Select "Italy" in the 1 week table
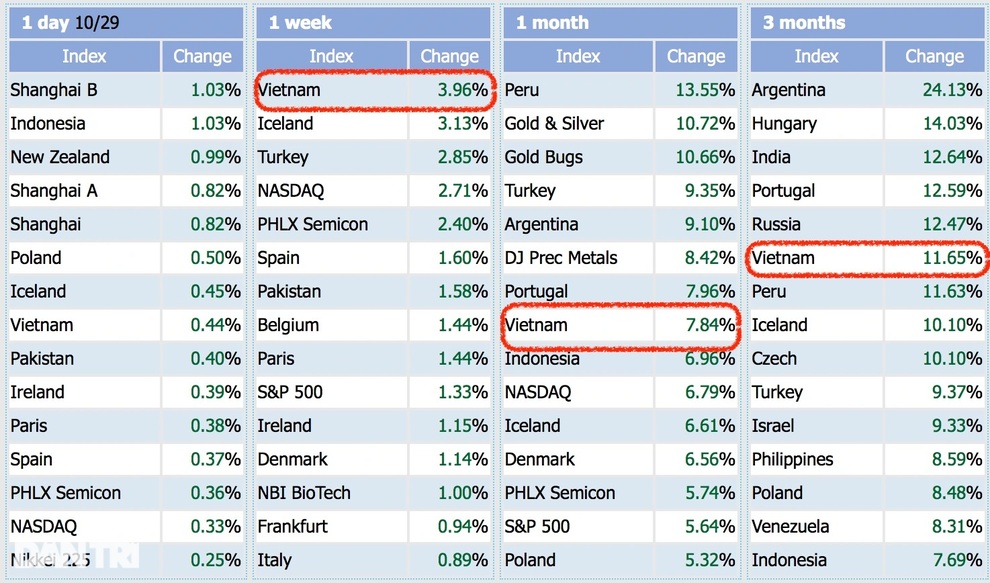This screenshot has height=583, width=990. tap(274, 560)
